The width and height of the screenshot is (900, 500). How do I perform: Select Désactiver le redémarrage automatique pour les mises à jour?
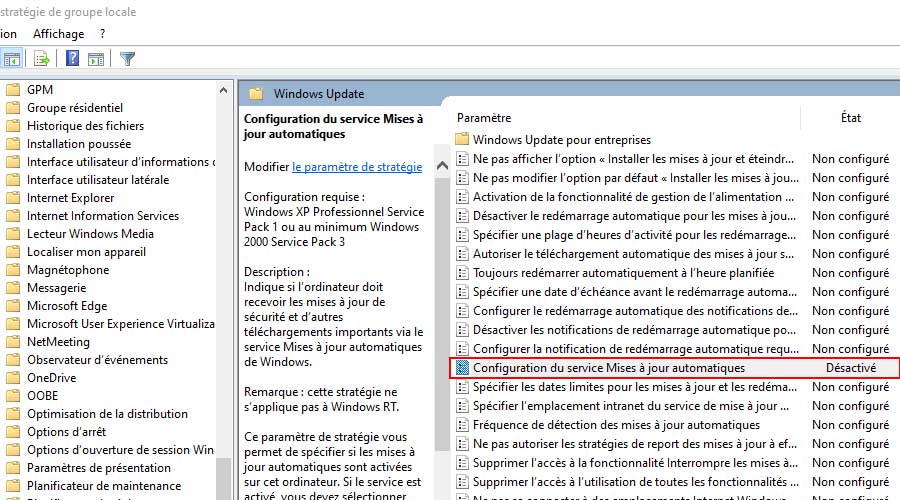634,216
